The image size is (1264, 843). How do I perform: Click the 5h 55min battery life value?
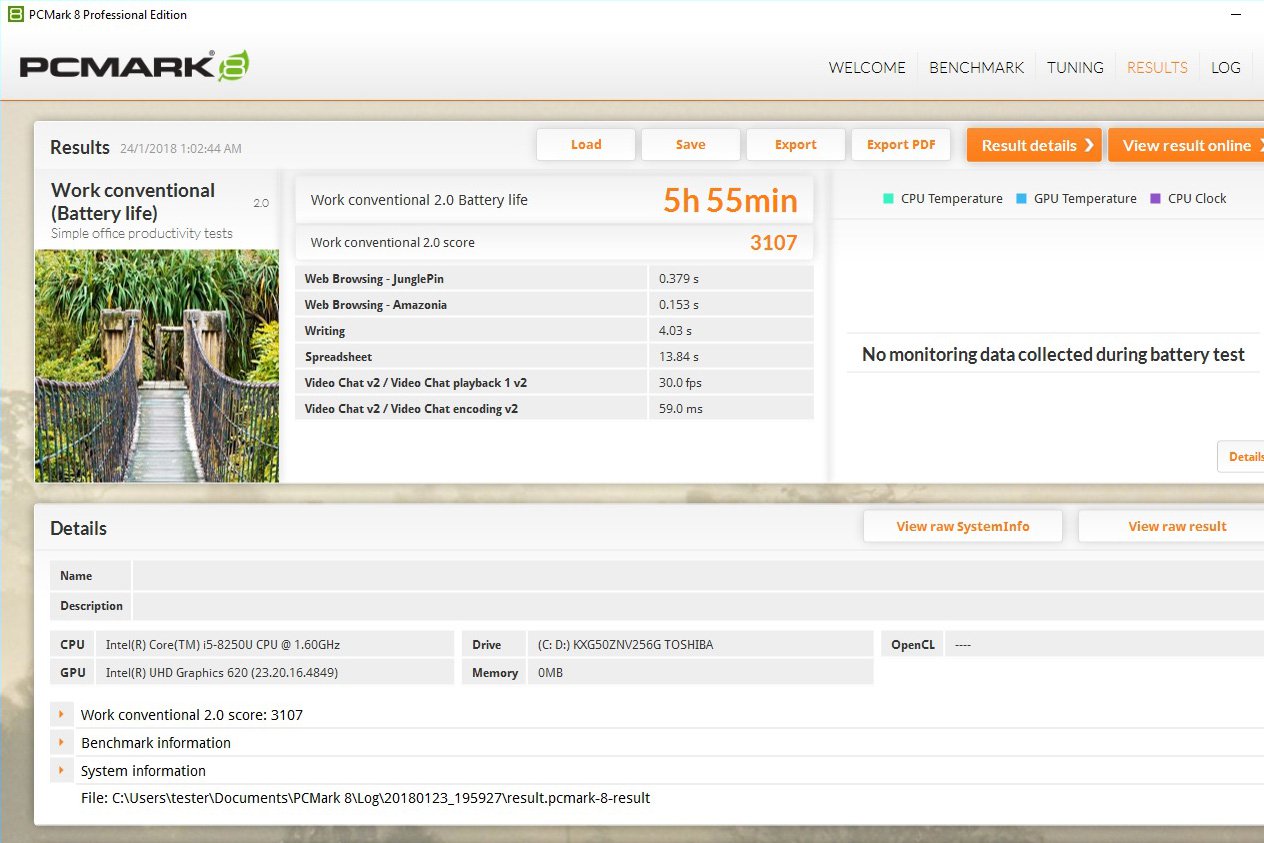[730, 201]
